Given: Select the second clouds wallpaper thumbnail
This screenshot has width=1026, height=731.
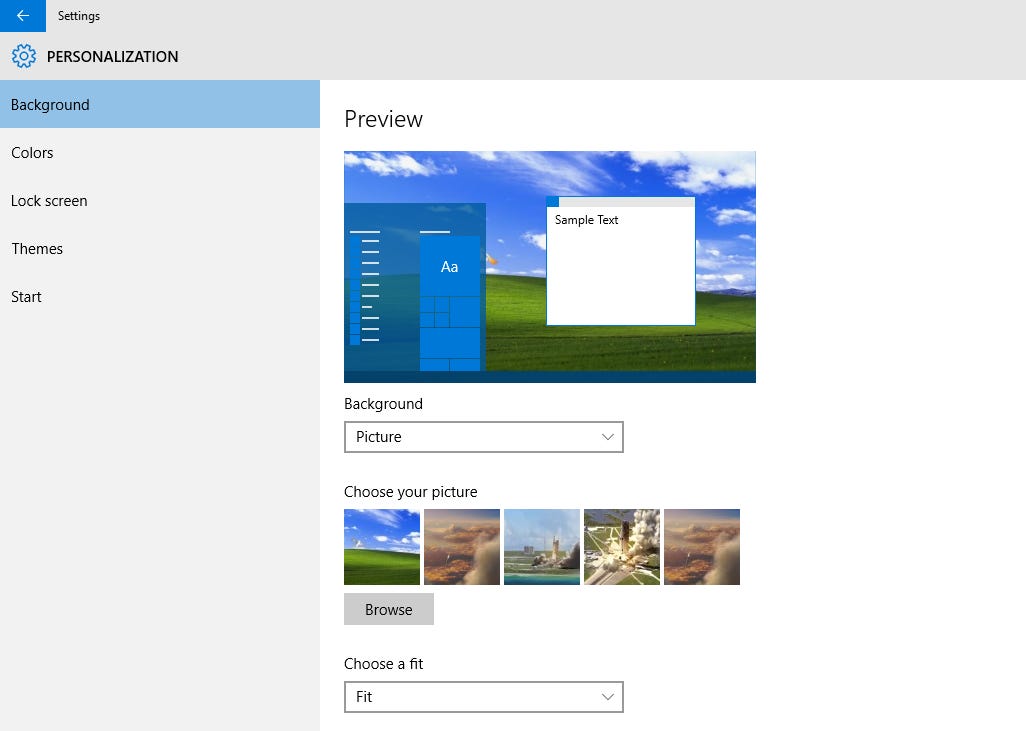Looking at the screenshot, I should coord(461,546).
